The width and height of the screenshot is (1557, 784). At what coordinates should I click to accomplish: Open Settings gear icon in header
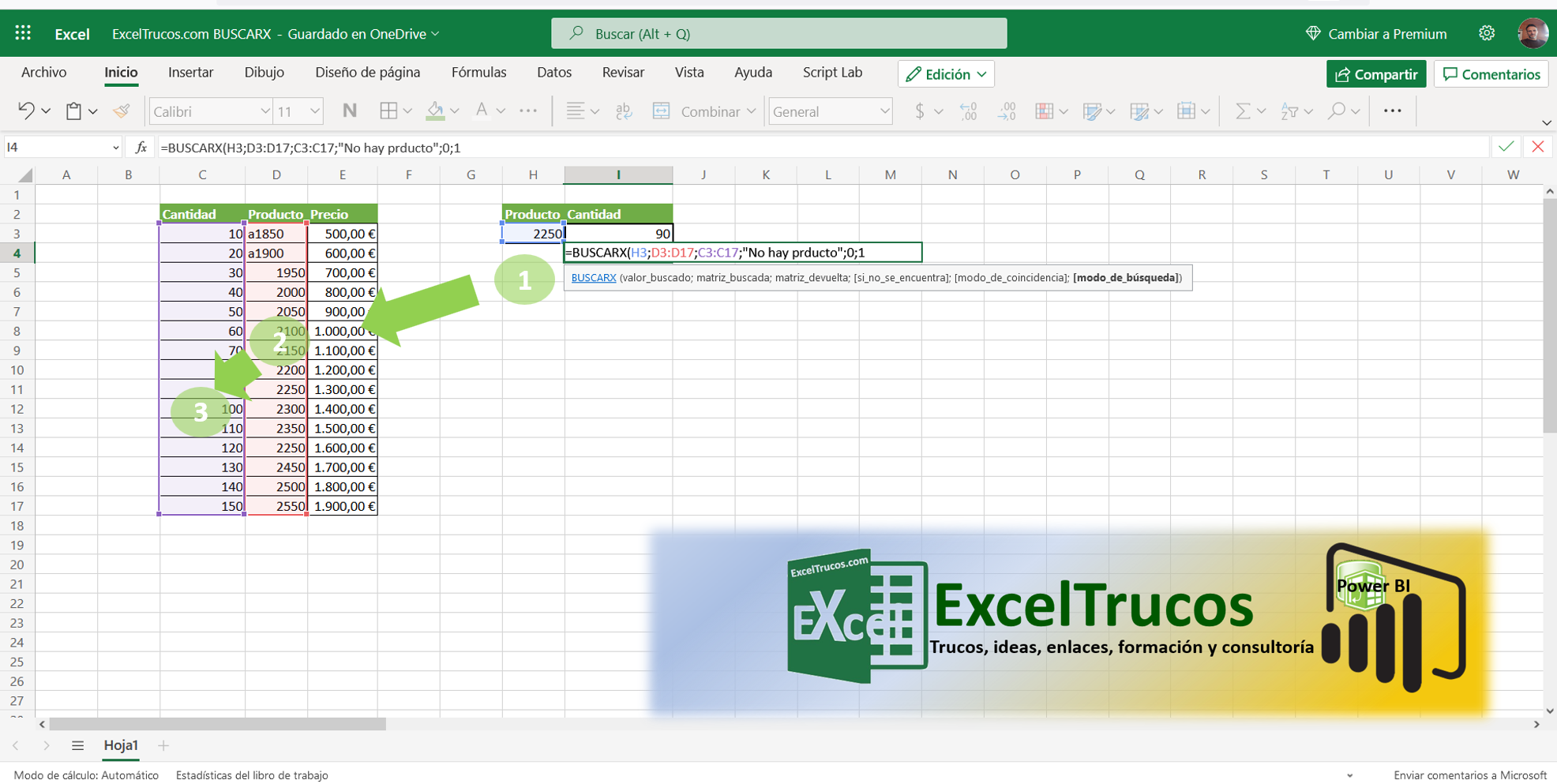(x=1487, y=33)
